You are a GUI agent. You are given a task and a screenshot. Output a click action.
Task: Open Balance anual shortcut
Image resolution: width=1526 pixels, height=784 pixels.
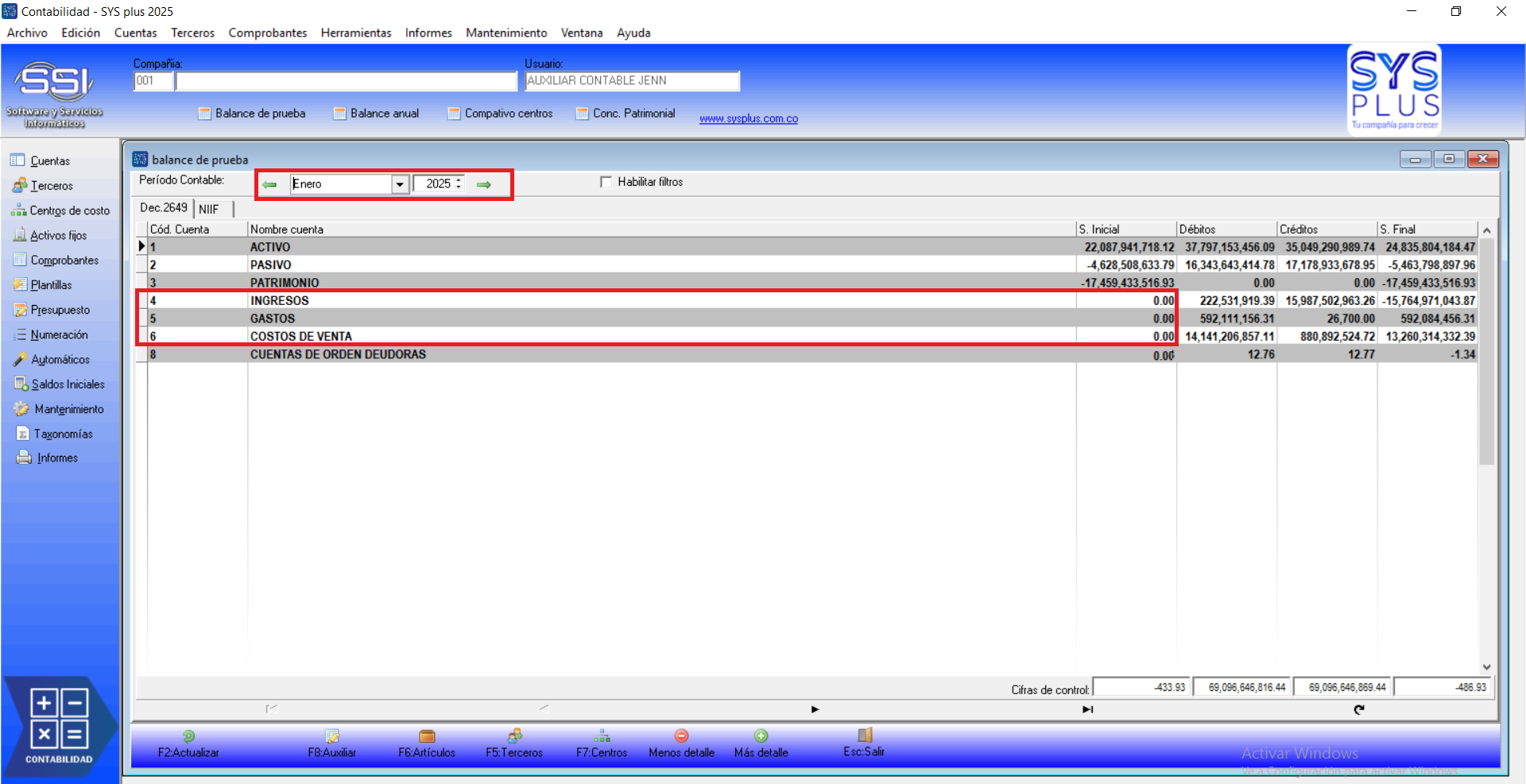click(x=377, y=114)
